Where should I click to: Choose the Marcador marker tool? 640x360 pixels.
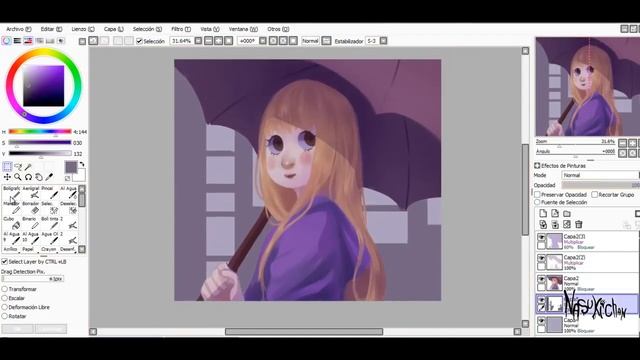(12, 208)
